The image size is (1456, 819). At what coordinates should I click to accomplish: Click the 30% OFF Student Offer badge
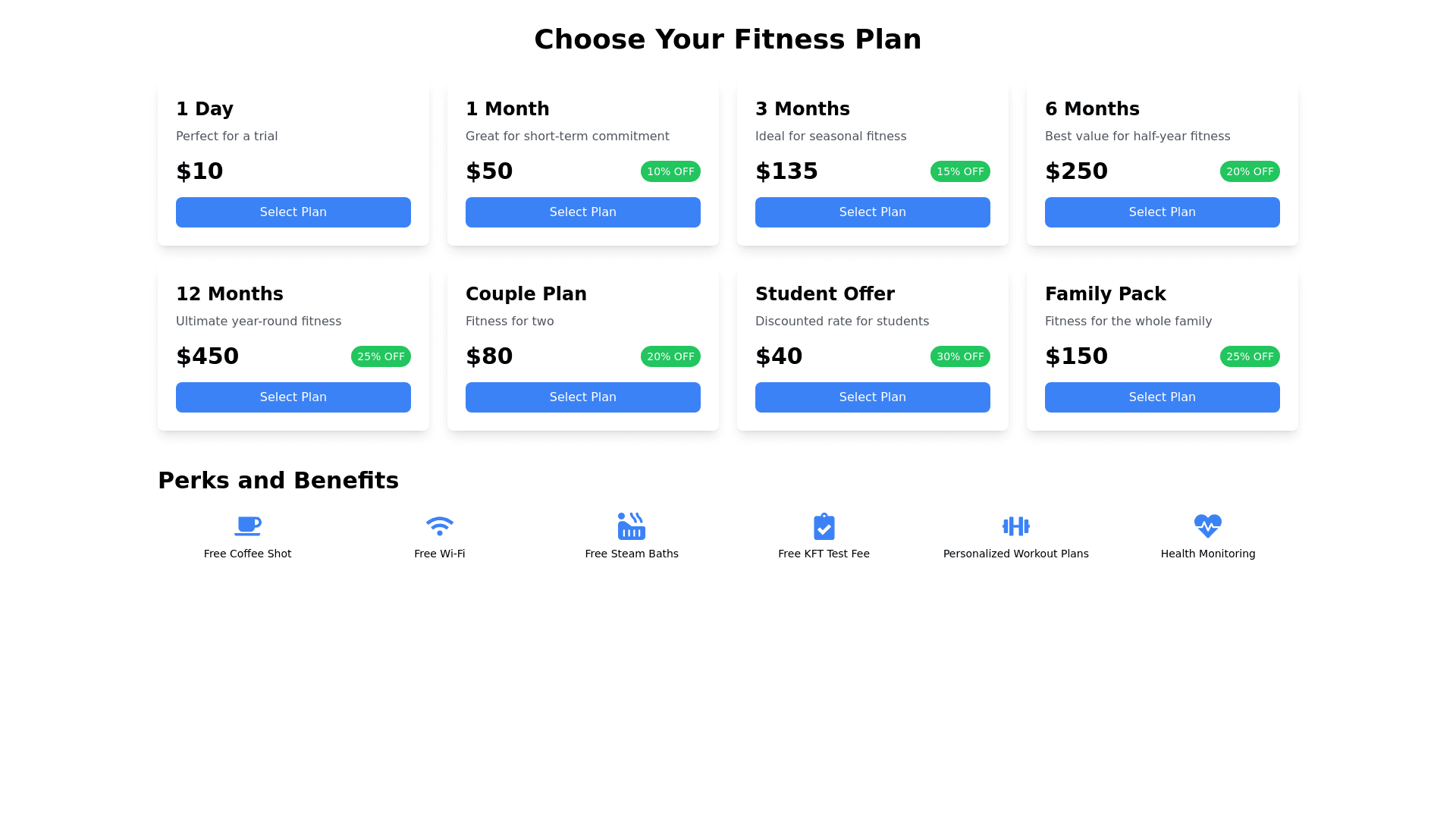tap(960, 356)
